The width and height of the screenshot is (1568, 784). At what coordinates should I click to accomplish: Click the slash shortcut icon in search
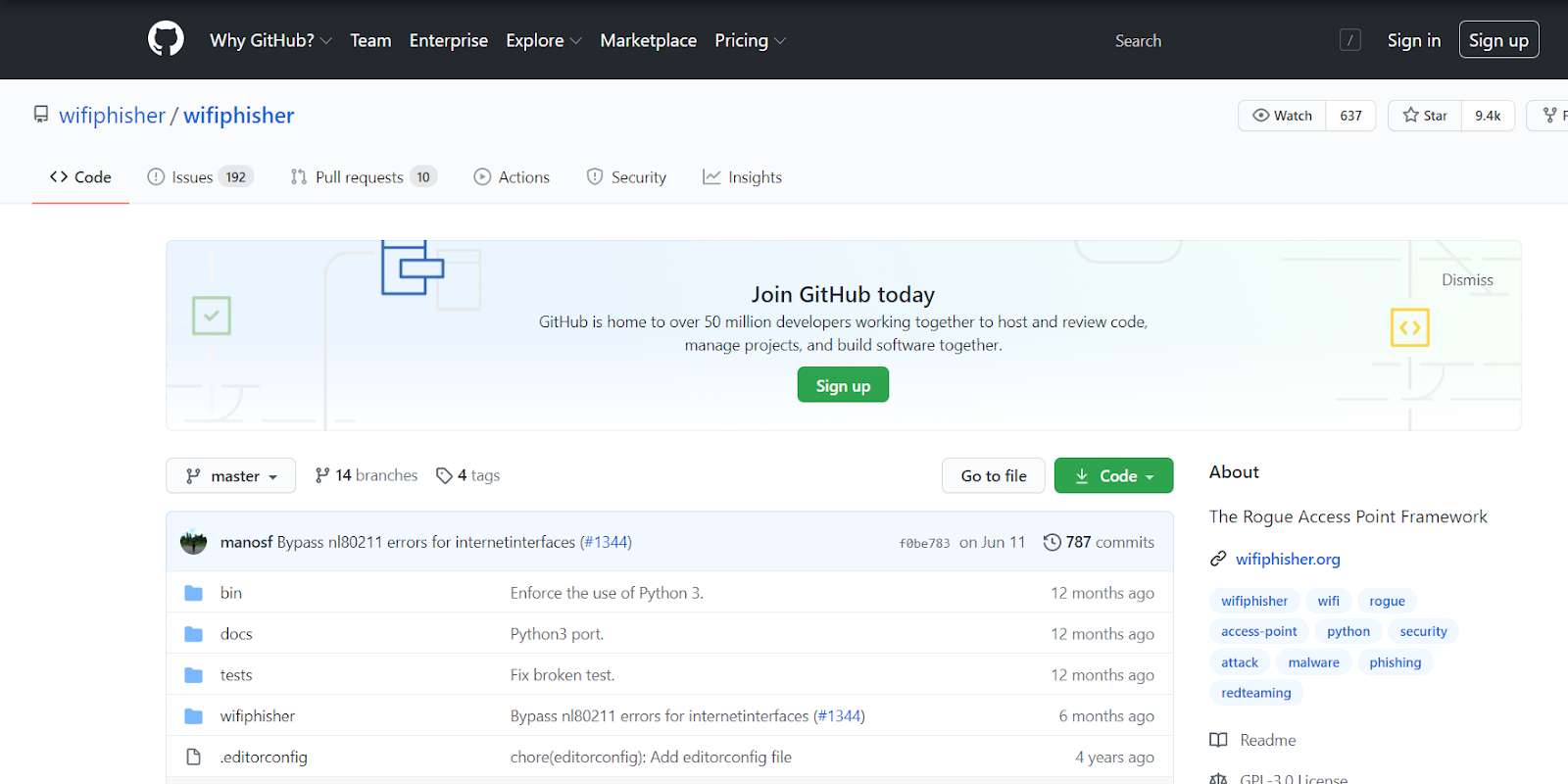pyautogui.click(x=1350, y=40)
